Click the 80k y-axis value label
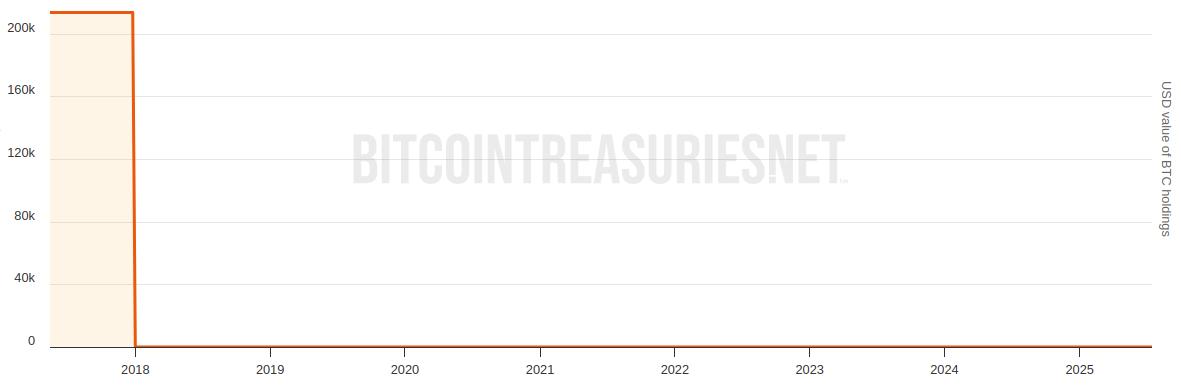Screen dimensions: 1181x386 pyautogui.click(x=24, y=216)
